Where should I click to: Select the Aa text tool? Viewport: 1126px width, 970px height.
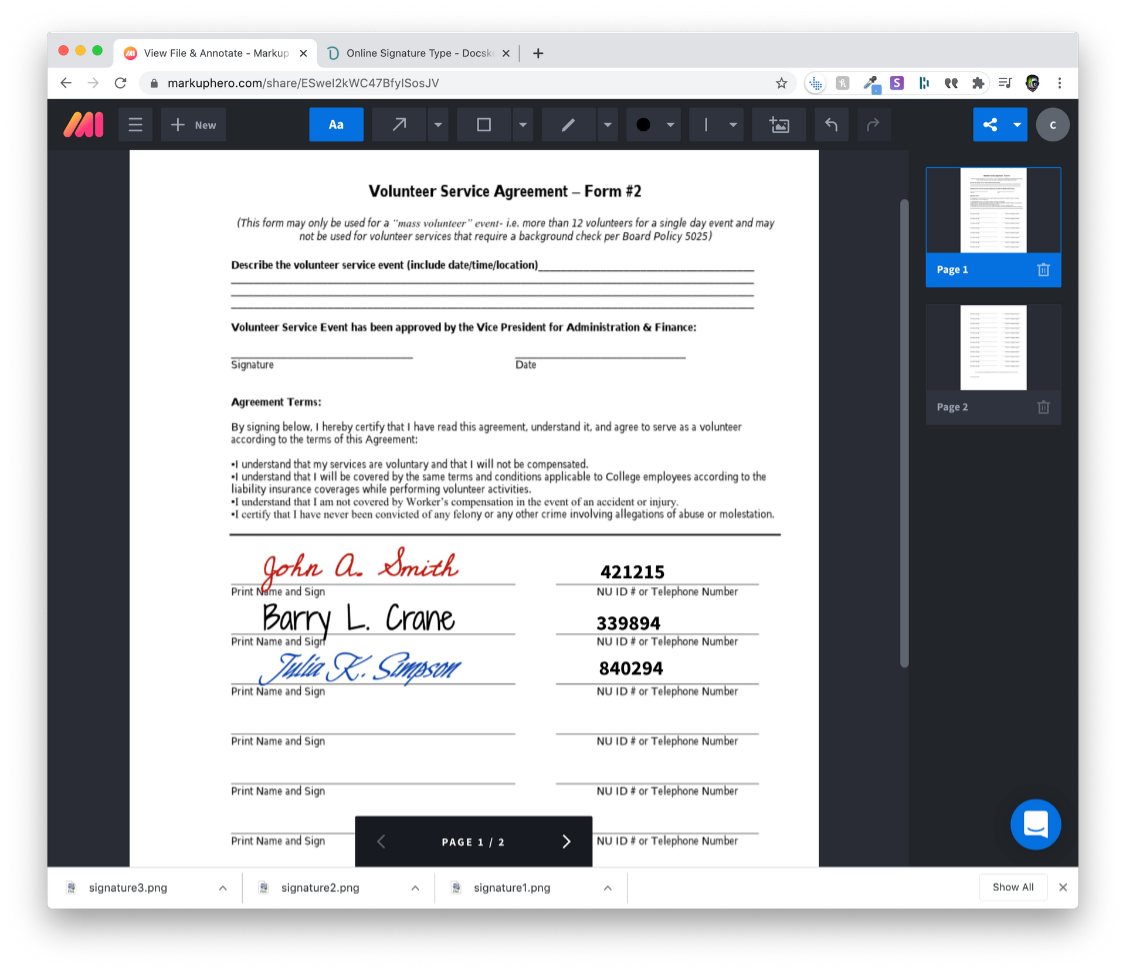[336, 125]
